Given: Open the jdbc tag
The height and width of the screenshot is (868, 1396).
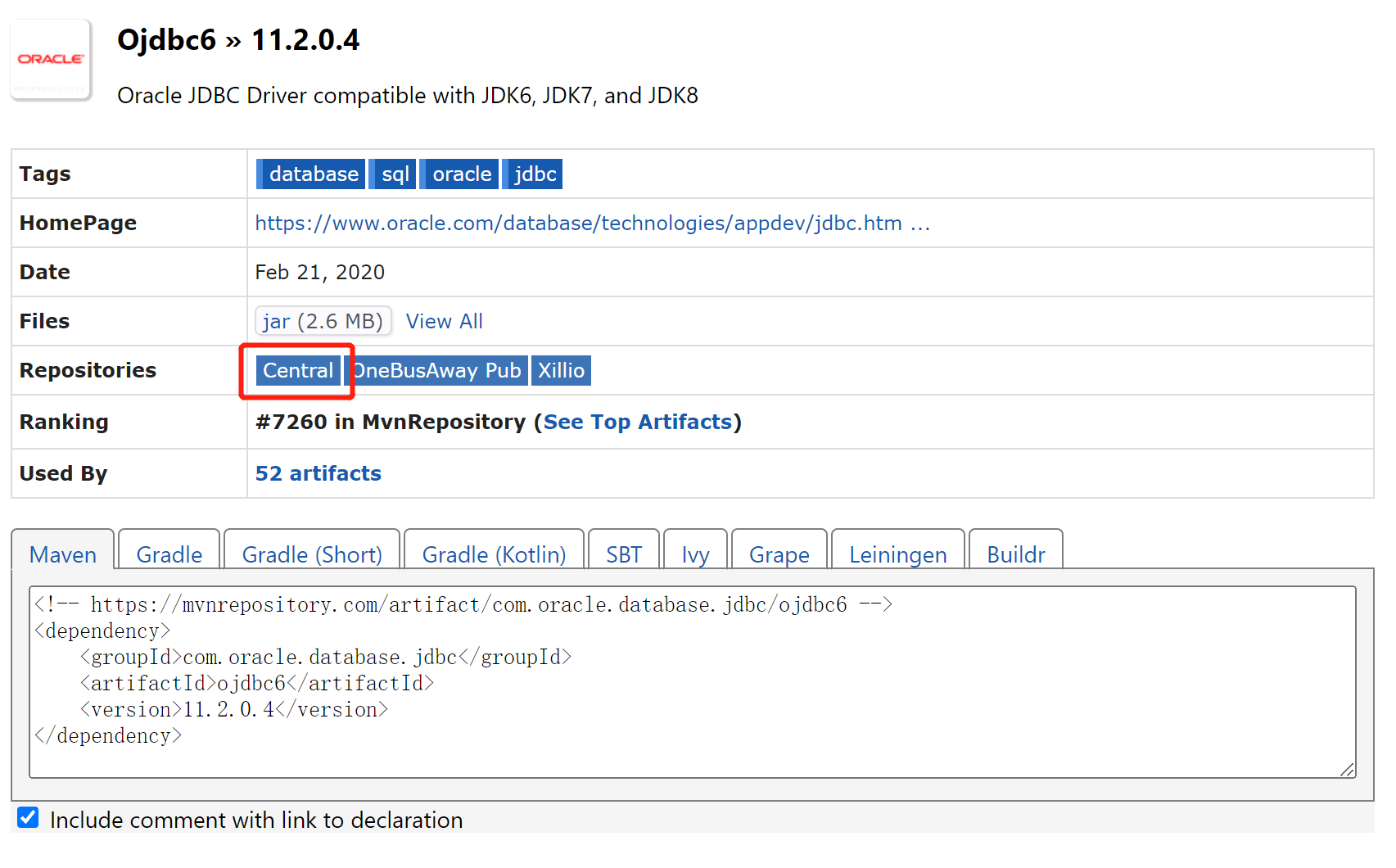Looking at the screenshot, I should pyautogui.click(x=533, y=174).
